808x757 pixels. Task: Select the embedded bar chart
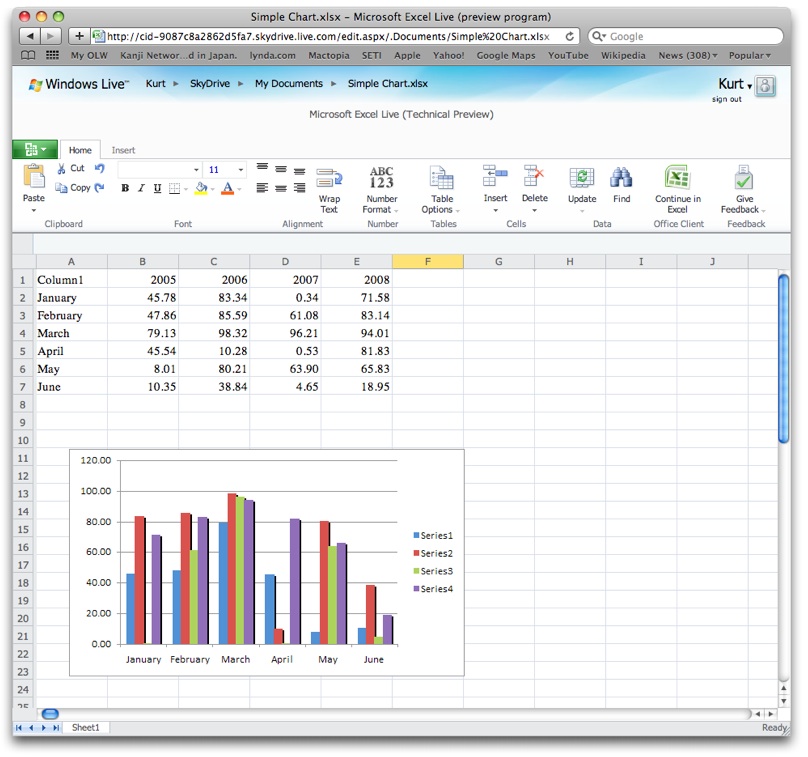pyautogui.click(x=267, y=562)
